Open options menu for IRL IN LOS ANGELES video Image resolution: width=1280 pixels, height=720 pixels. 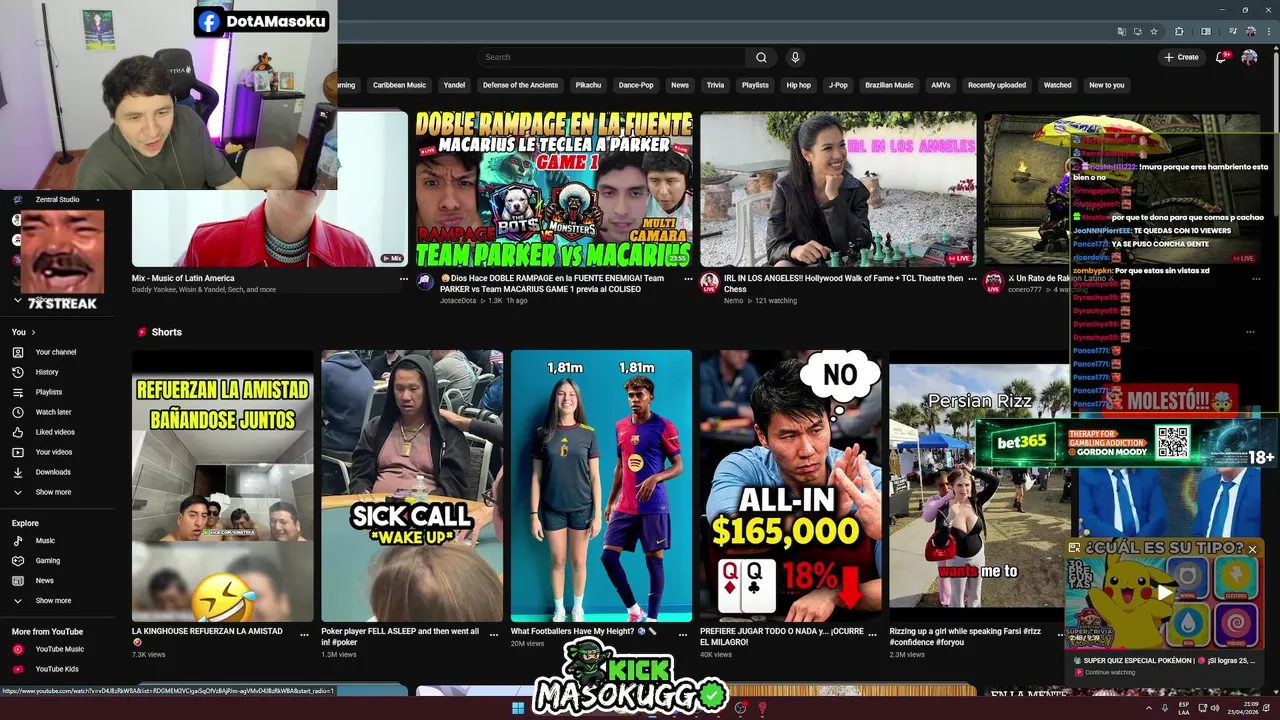pyautogui.click(x=972, y=279)
